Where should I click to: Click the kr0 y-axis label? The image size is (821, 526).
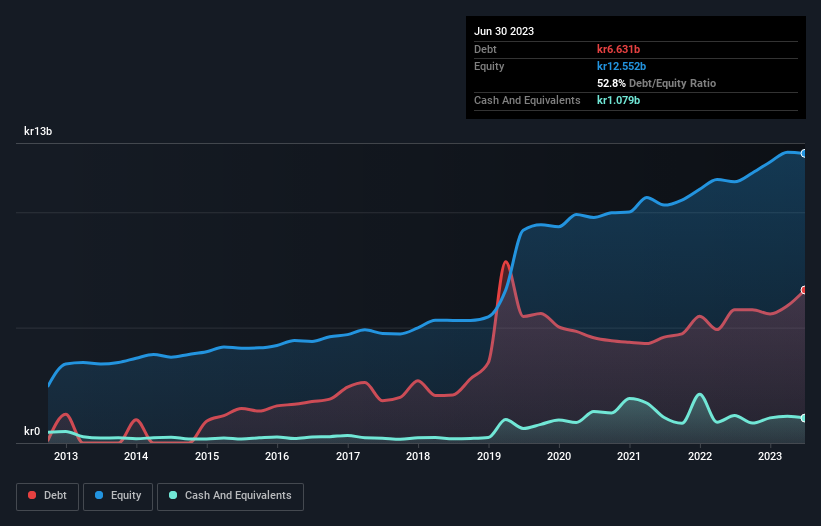[32, 431]
